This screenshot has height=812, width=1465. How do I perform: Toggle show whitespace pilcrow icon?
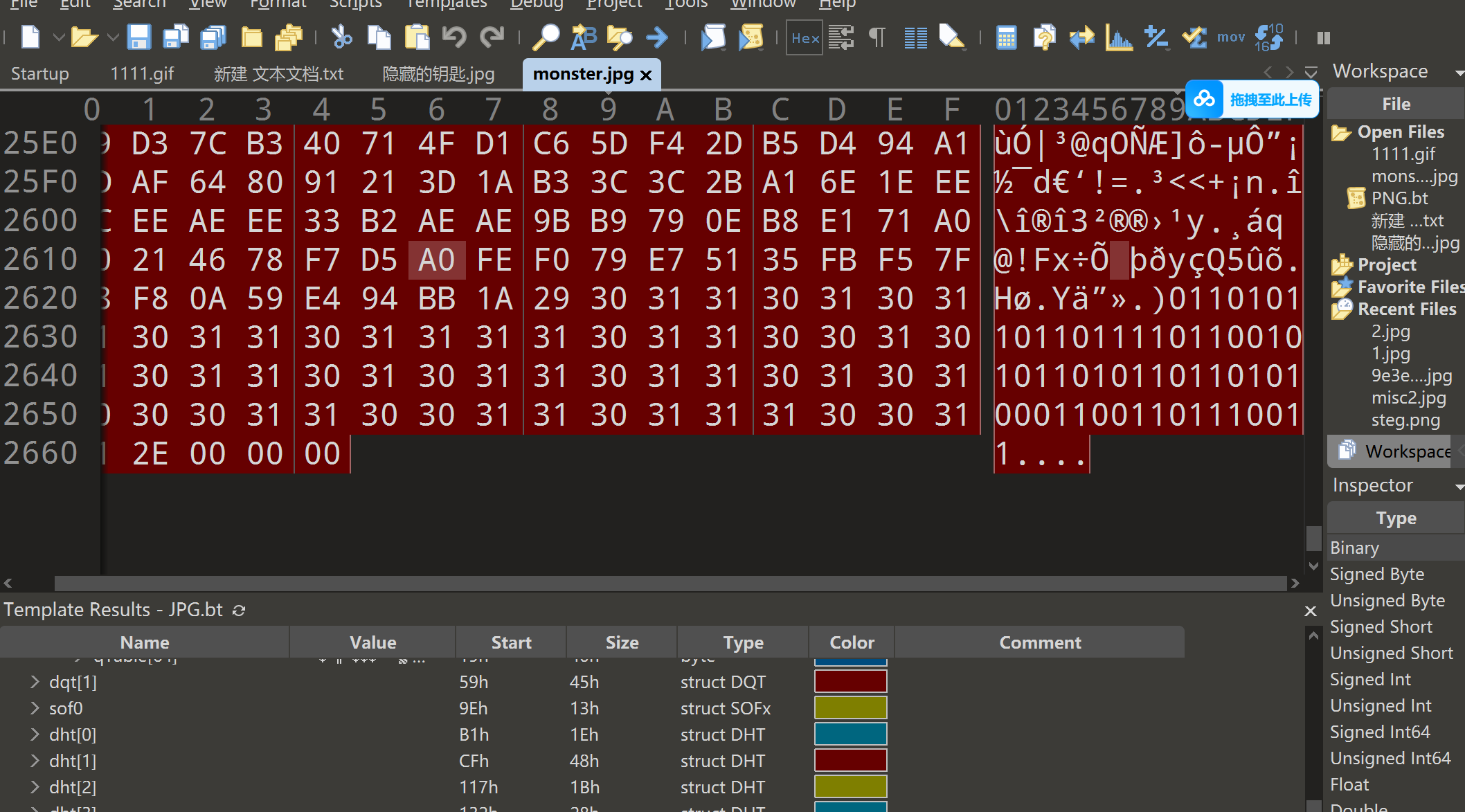(x=877, y=37)
